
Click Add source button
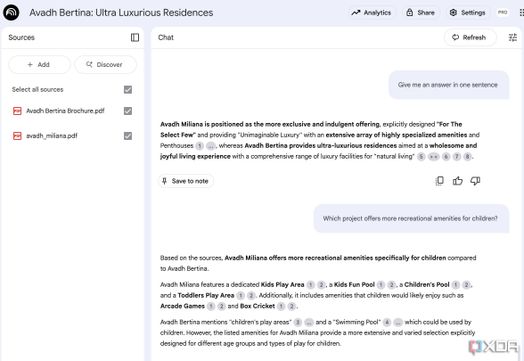(39, 65)
